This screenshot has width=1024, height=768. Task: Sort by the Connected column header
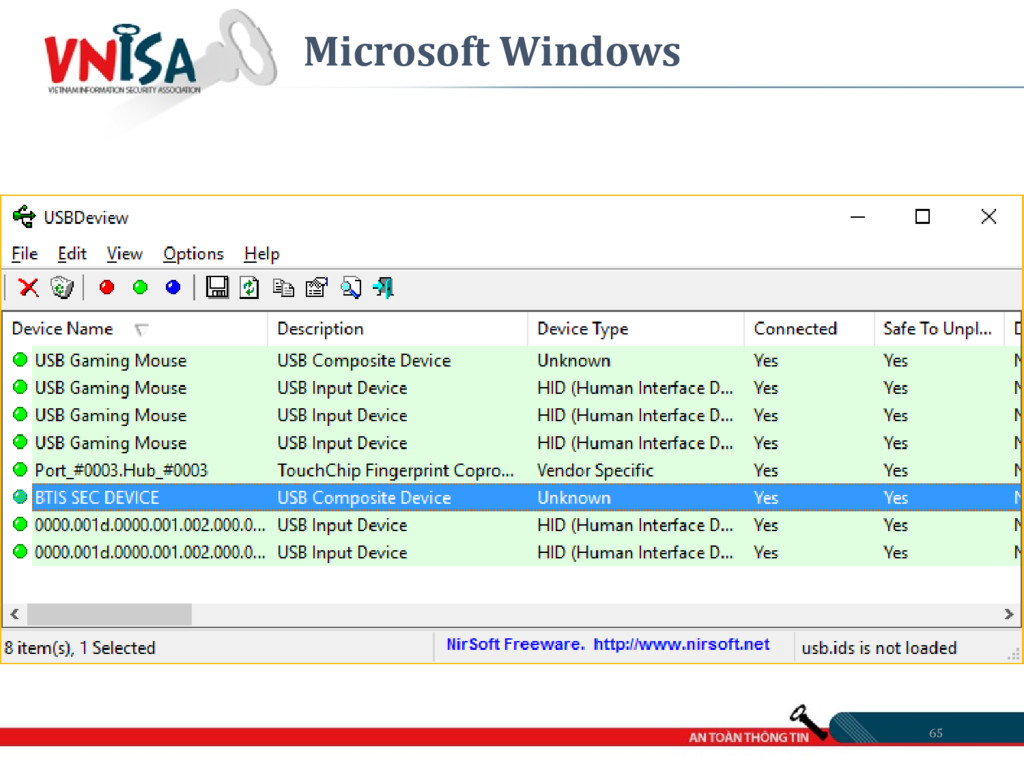point(809,328)
